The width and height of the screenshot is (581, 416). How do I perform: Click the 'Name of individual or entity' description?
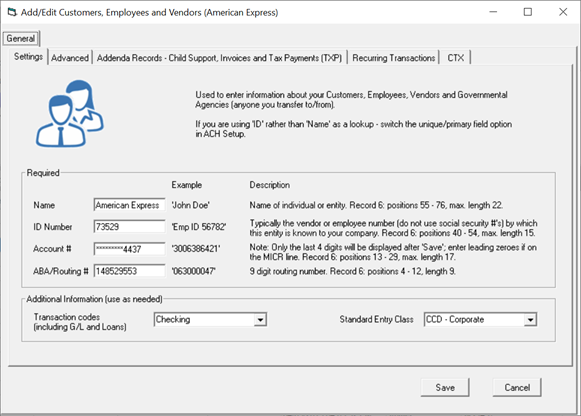[376, 205]
